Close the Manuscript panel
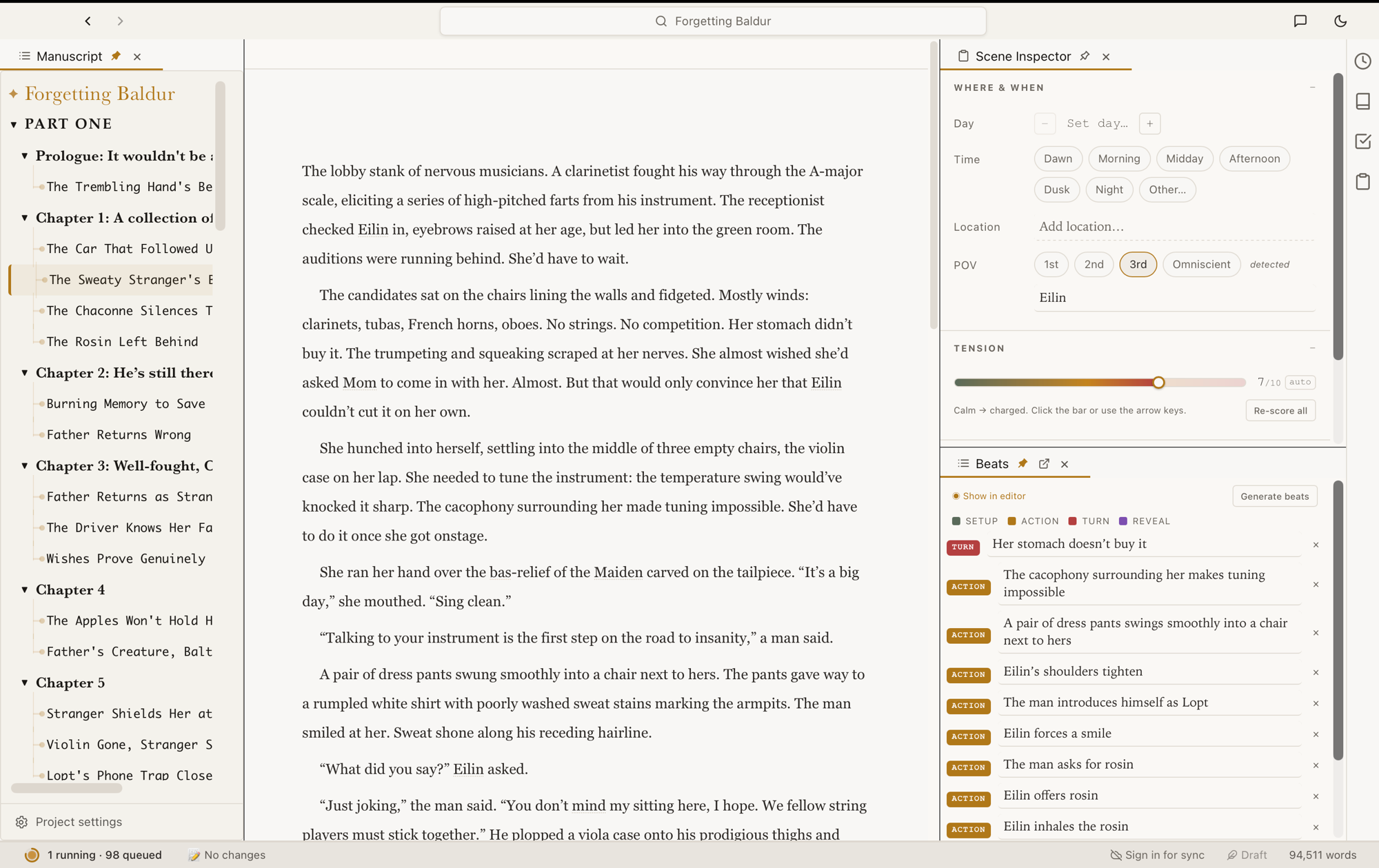 point(137,57)
